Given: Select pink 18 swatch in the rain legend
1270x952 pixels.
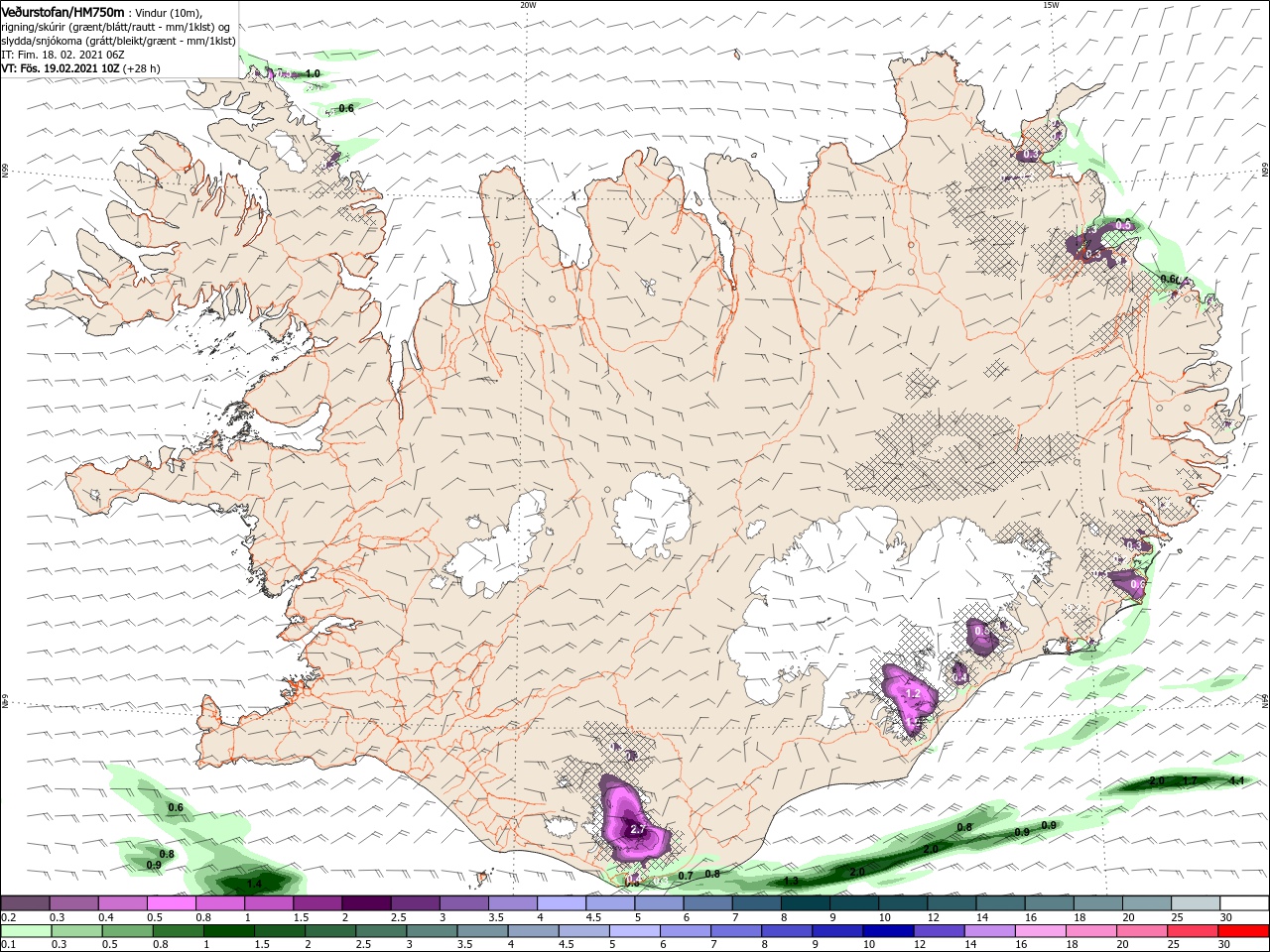Looking at the screenshot, I should (1092, 931).
